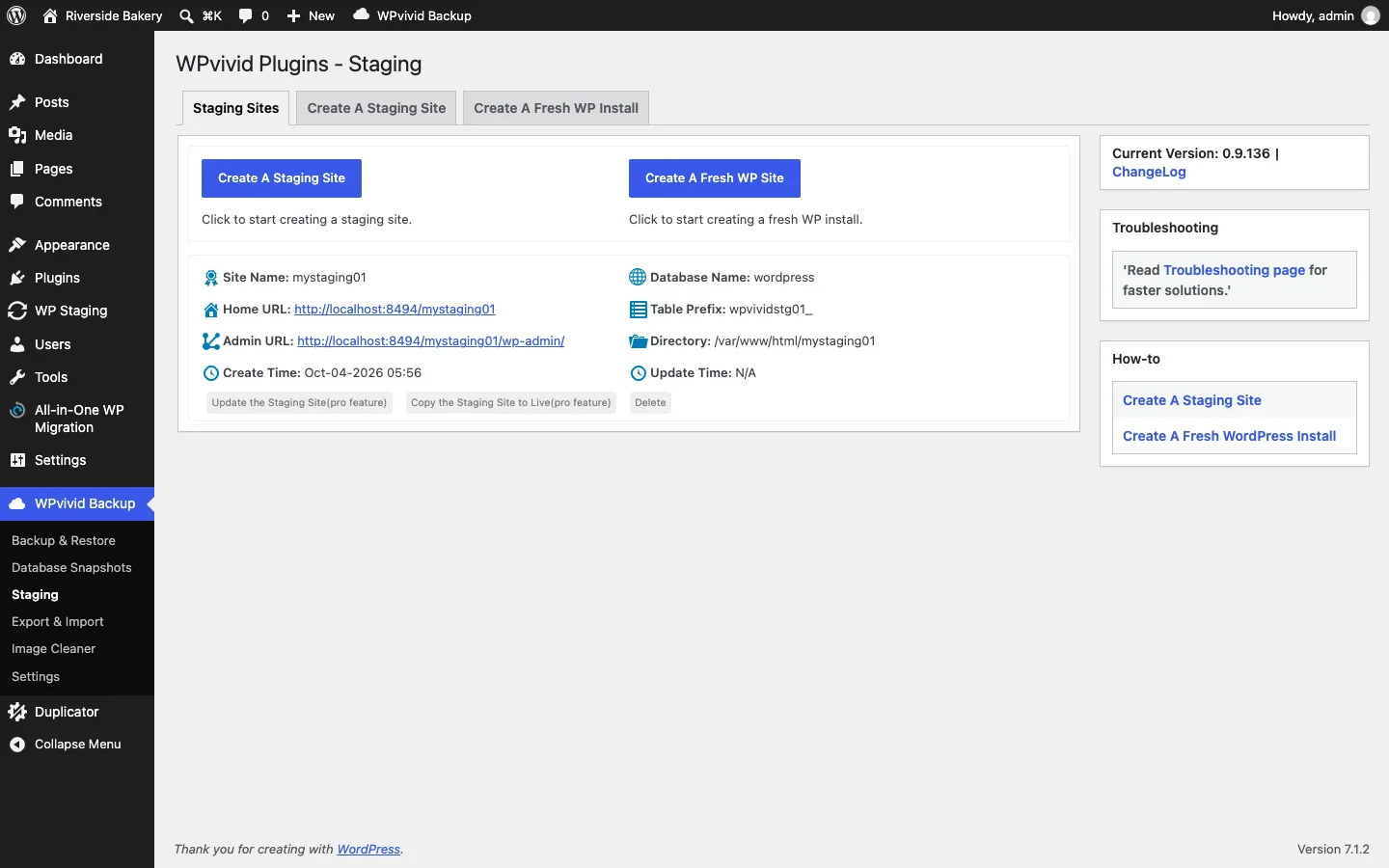The width and height of the screenshot is (1389, 868).
Task: Open the comments bubble icon in admin bar
Action: (246, 15)
